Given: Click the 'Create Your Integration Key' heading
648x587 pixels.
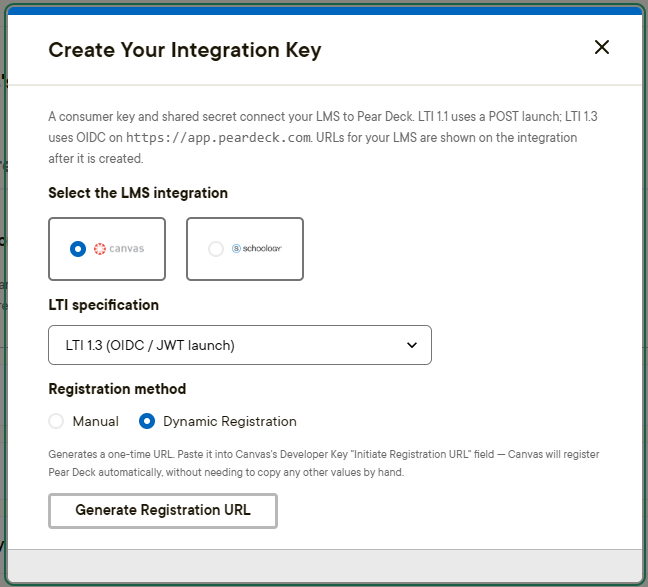Looking at the screenshot, I should 185,50.
